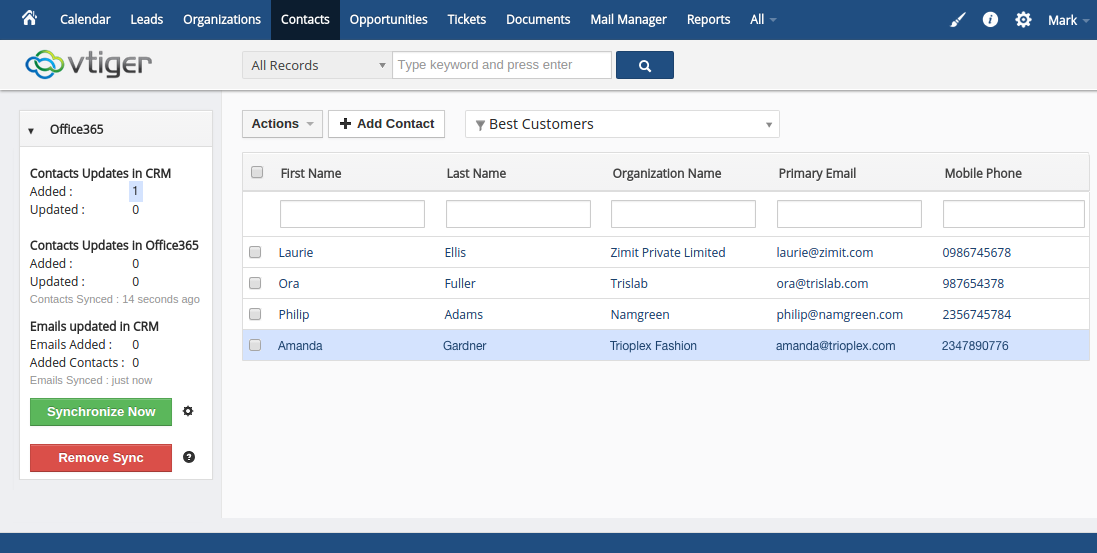
Task: Sort by the First Name column header
Action: click(x=311, y=174)
